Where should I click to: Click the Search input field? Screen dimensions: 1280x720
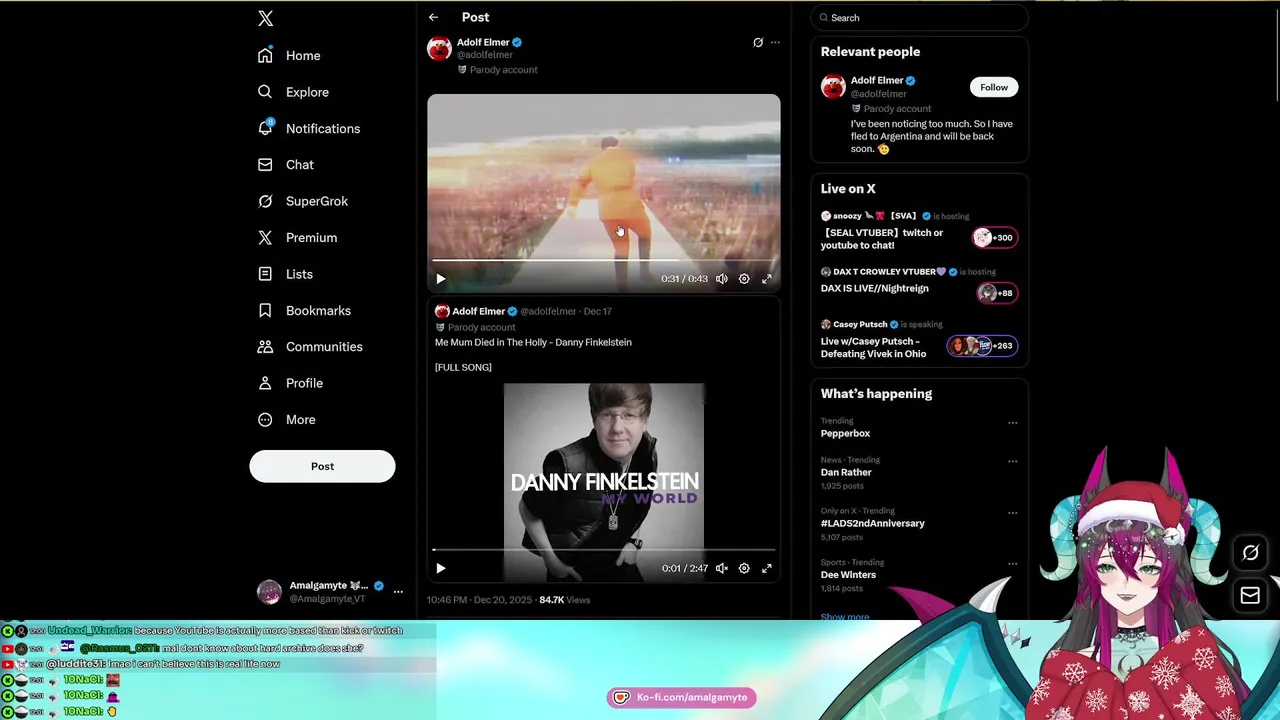919,18
